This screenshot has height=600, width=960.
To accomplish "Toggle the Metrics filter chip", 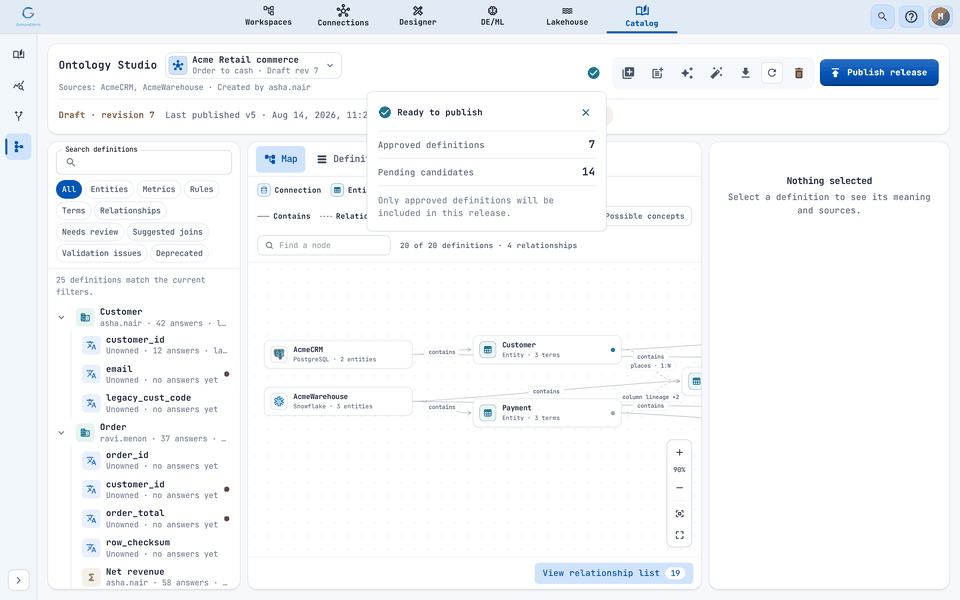I will coord(159,189).
